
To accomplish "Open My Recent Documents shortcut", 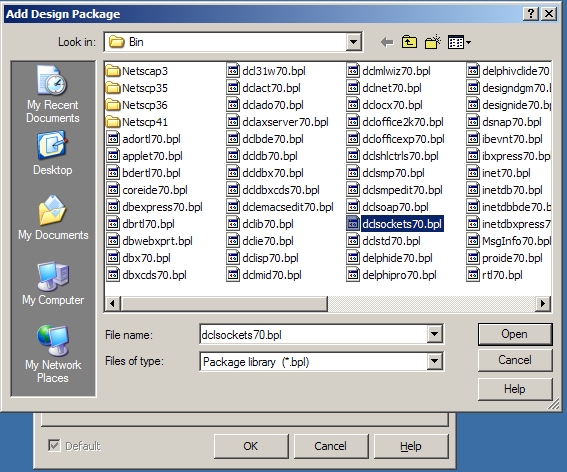I will pos(53,94).
